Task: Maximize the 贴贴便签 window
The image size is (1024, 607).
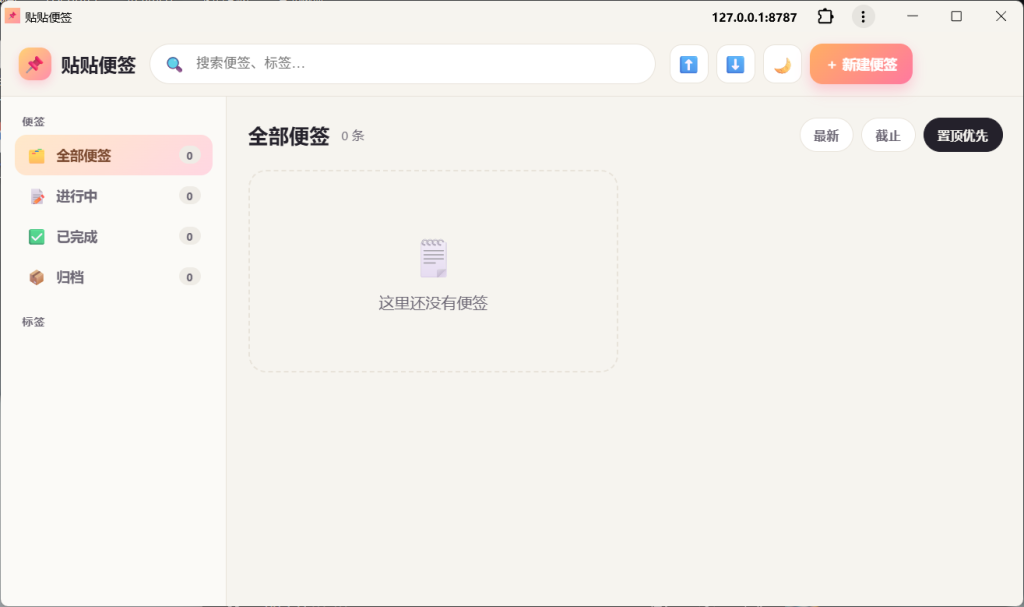Action: [956, 16]
